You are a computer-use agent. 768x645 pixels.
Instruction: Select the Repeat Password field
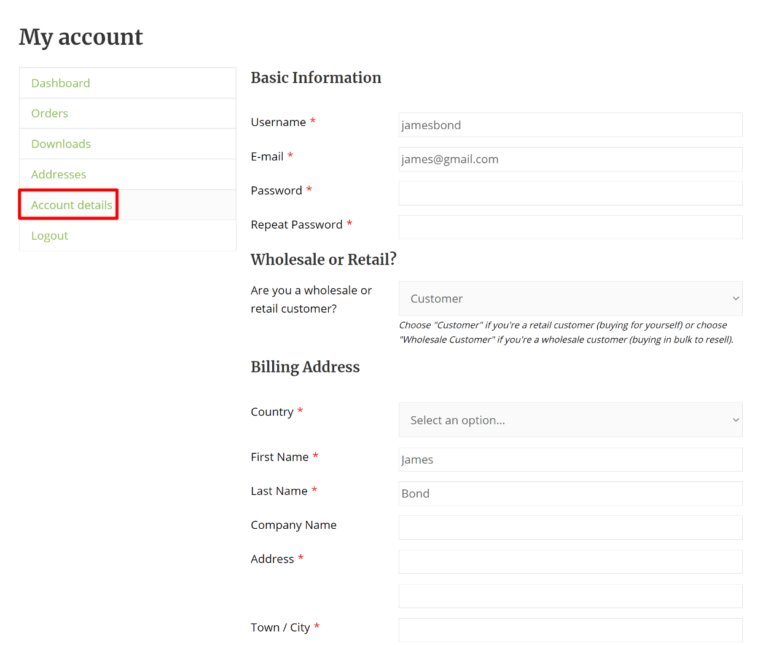570,227
